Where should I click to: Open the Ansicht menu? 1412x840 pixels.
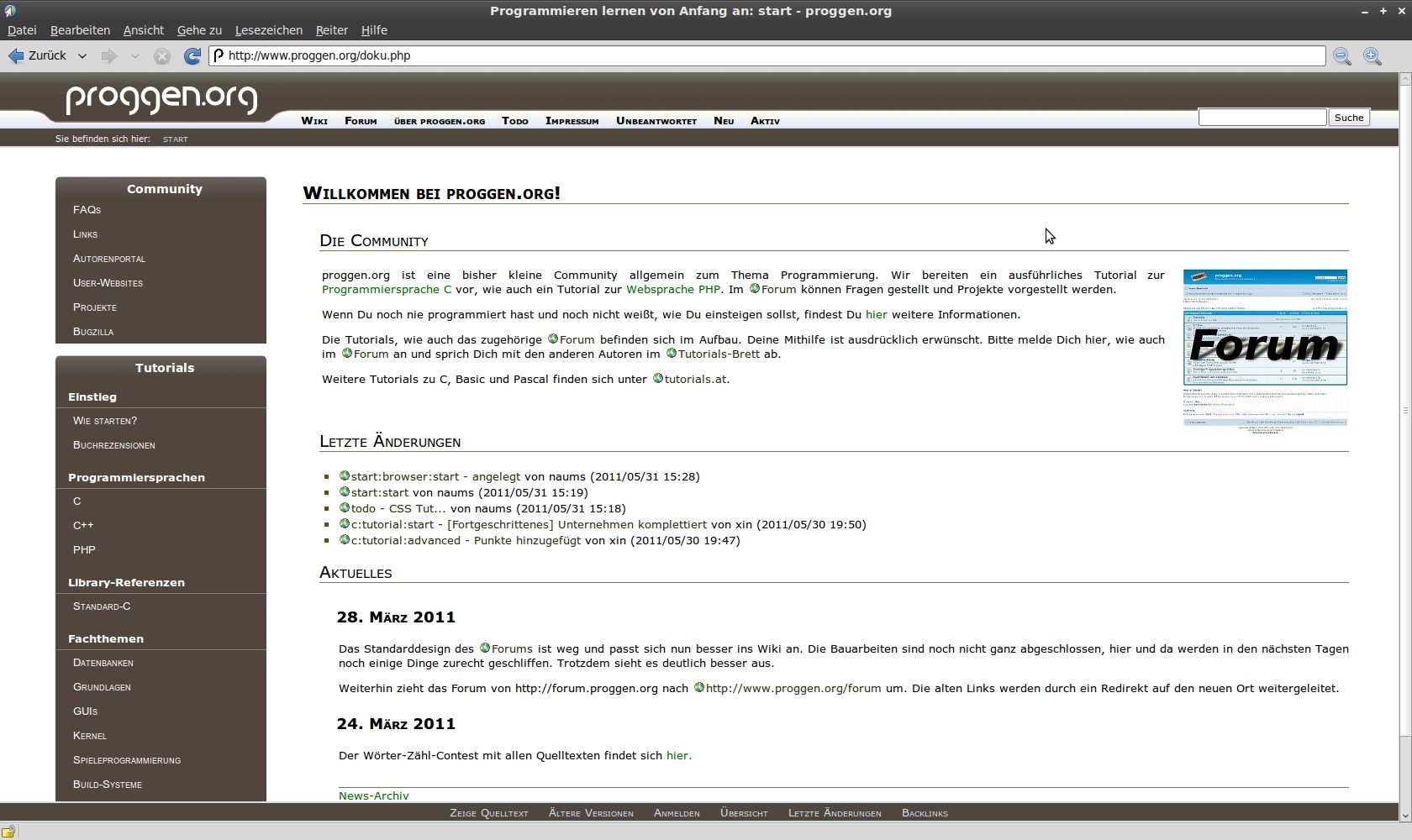coord(143,30)
